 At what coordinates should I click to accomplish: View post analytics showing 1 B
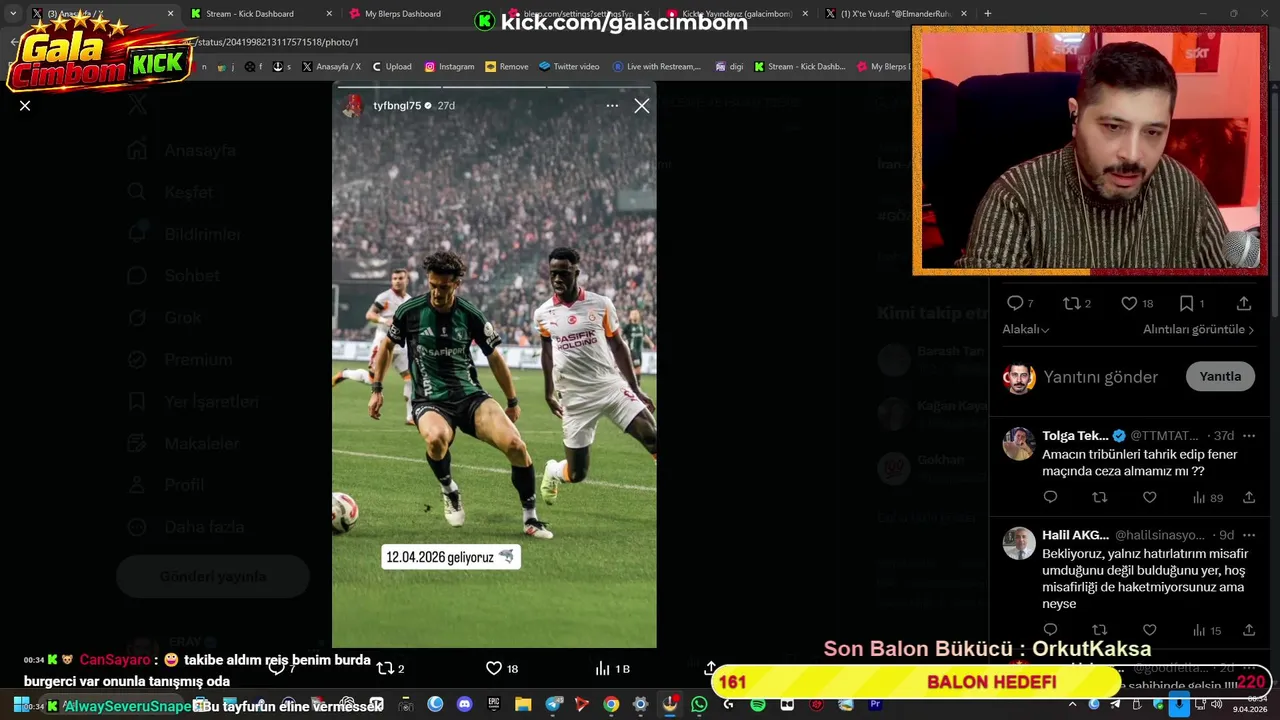pos(612,668)
